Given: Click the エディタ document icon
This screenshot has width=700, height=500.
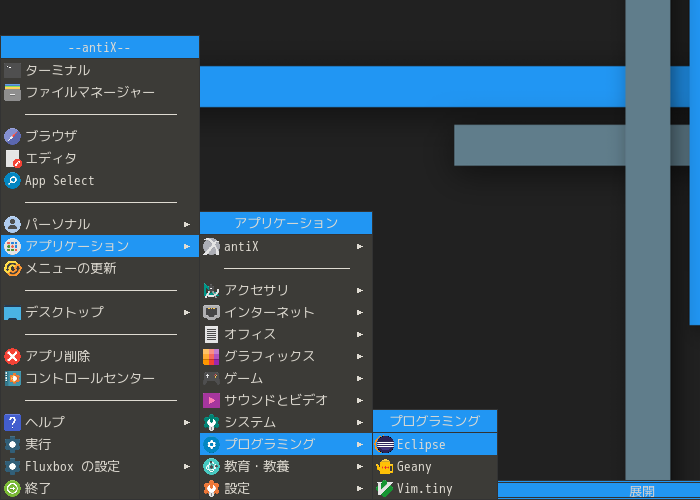Looking at the screenshot, I should [x=12, y=158].
